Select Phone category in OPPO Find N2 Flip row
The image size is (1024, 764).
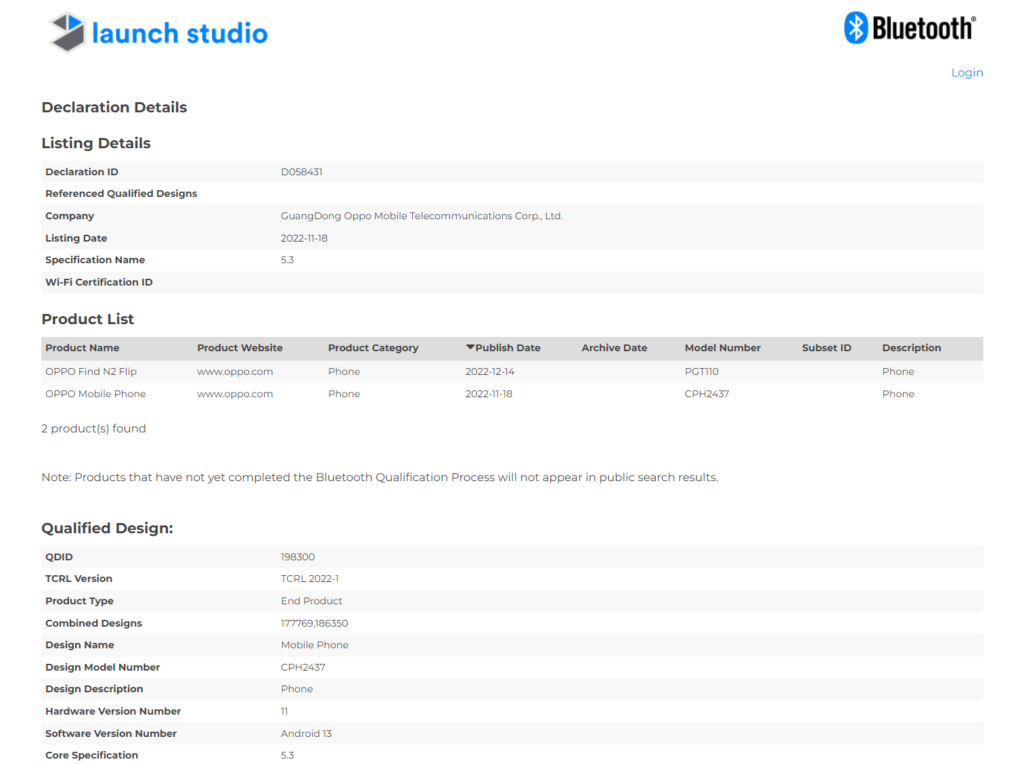tap(344, 372)
